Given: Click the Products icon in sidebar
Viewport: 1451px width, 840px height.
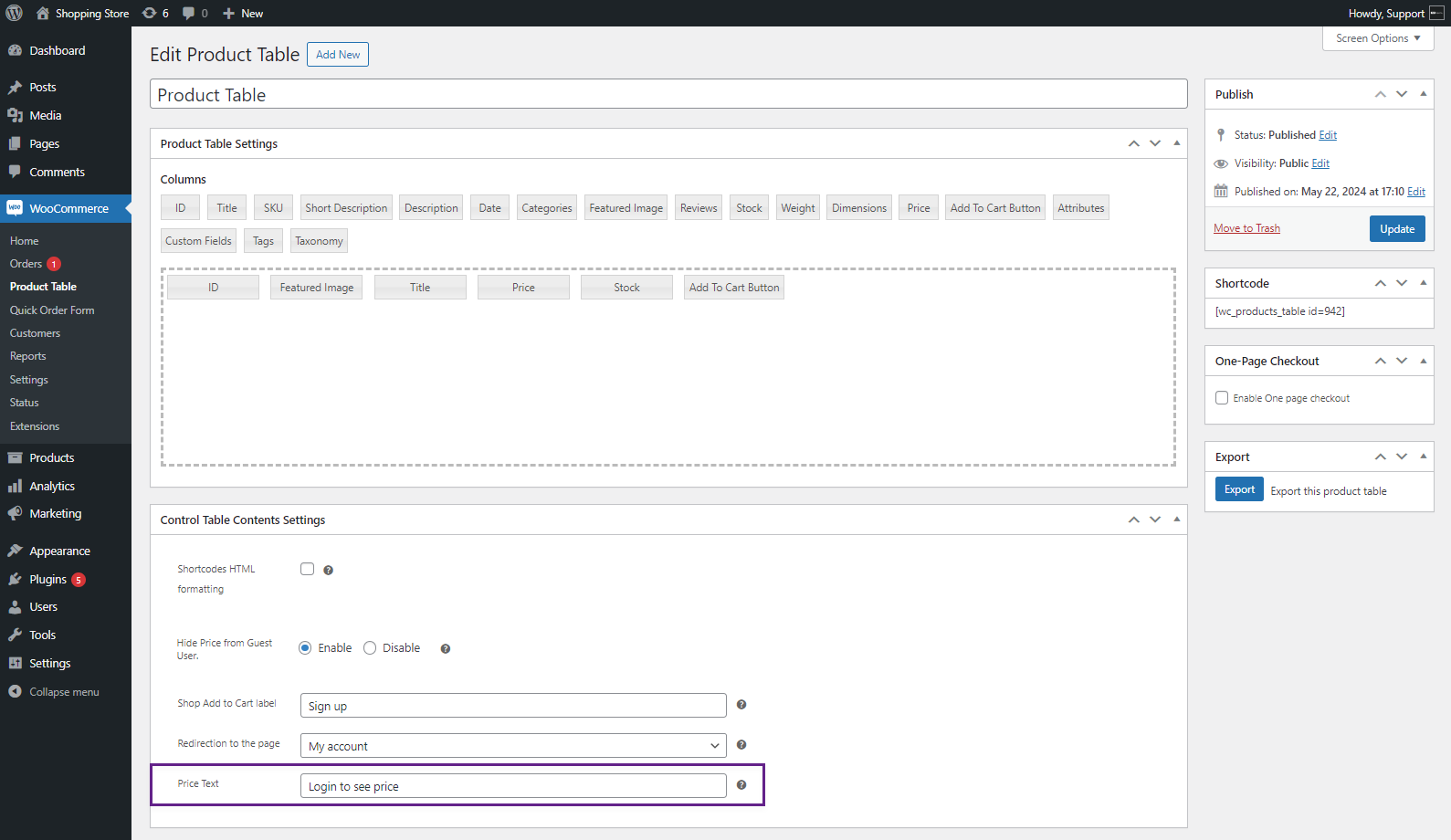Looking at the screenshot, I should [15, 457].
